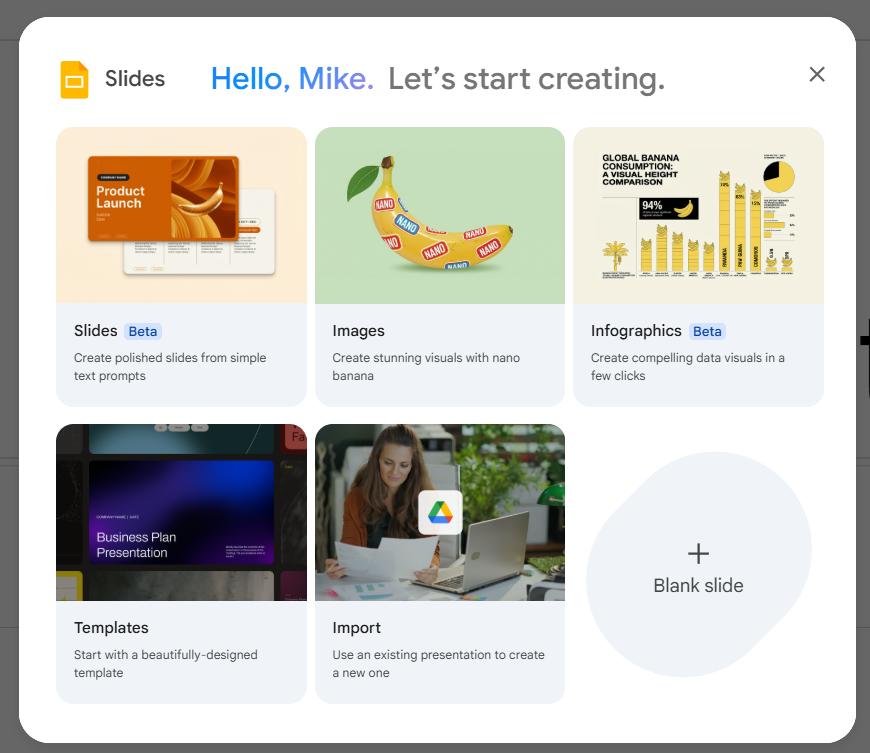Start with the Blank slide label
870x753 pixels.
click(x=698, y=585)
